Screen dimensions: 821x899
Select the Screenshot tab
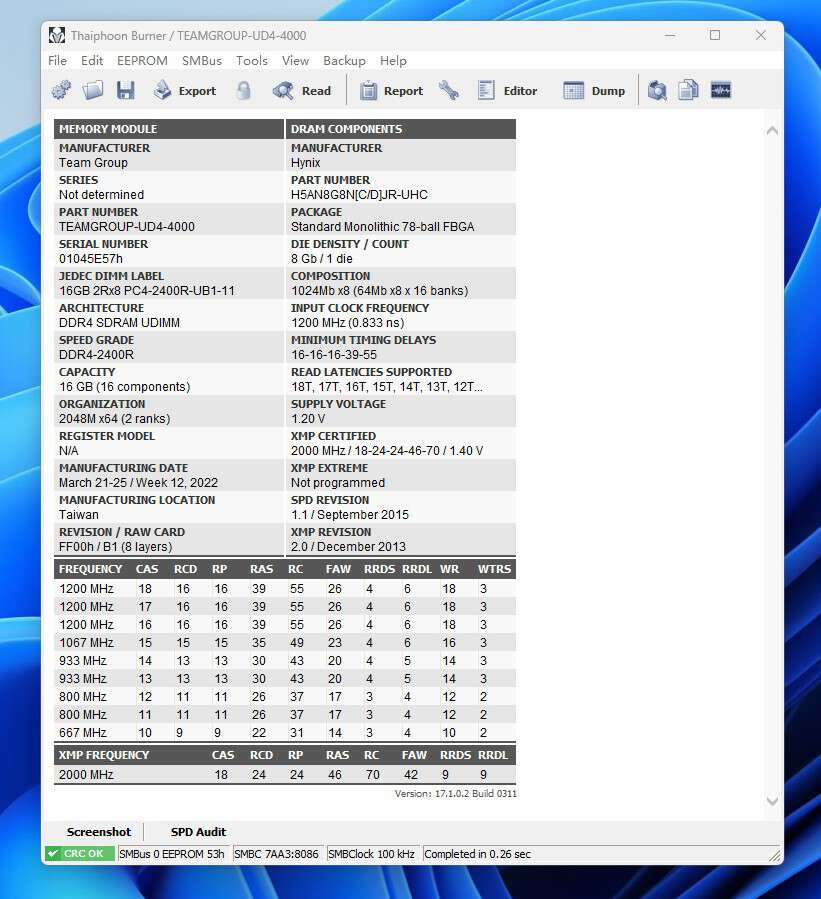coord(99,831)
